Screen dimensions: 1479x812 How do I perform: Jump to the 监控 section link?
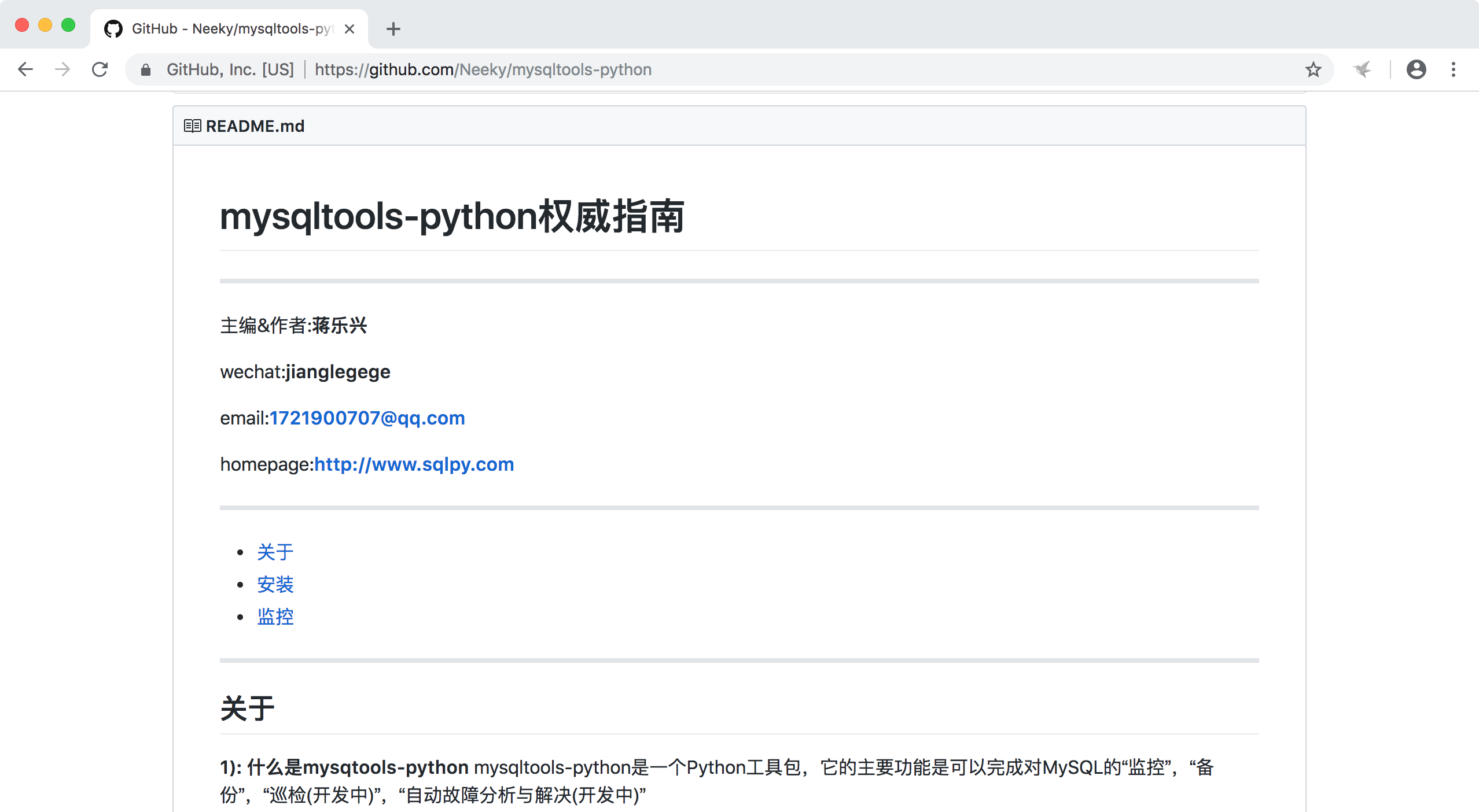pos(275,617)
